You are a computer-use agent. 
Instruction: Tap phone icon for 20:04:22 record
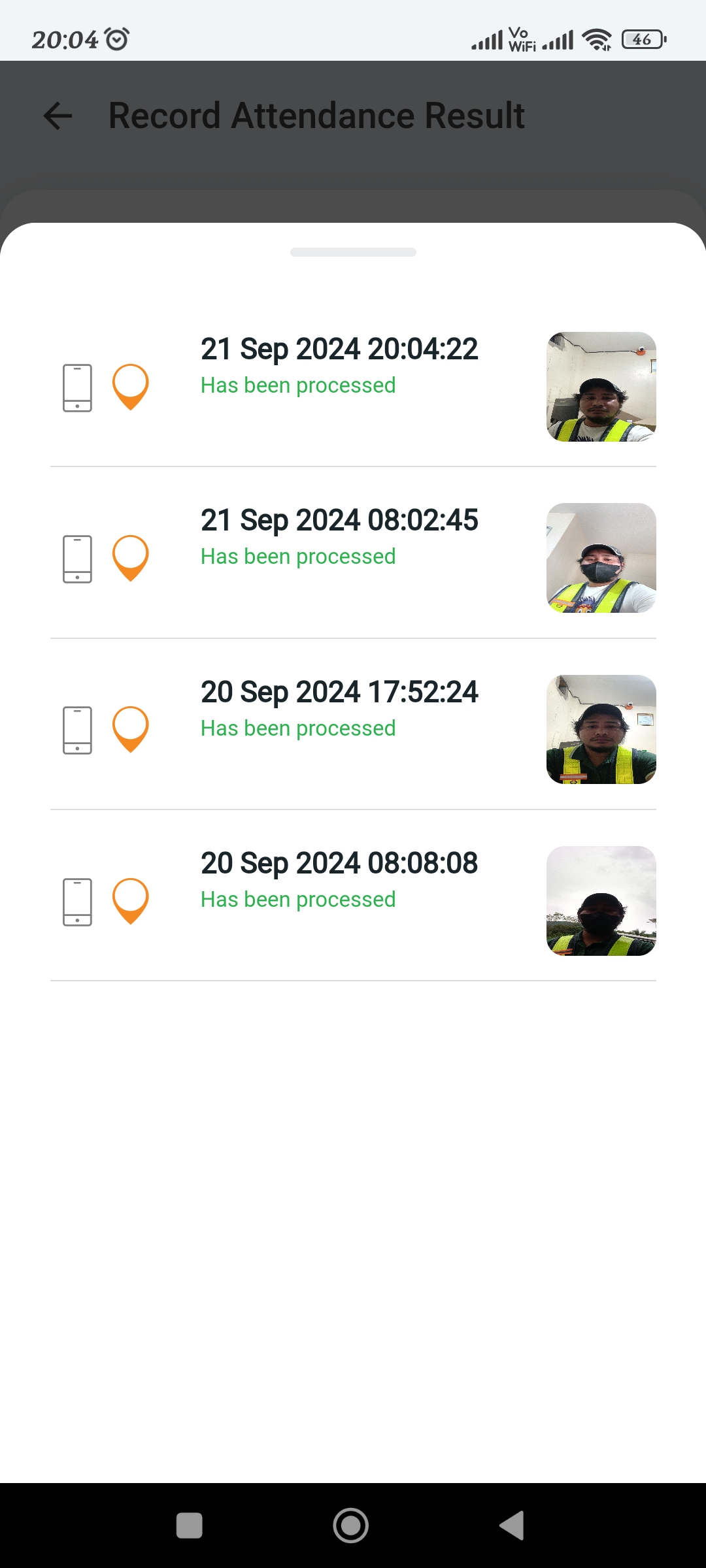point(77,387)
